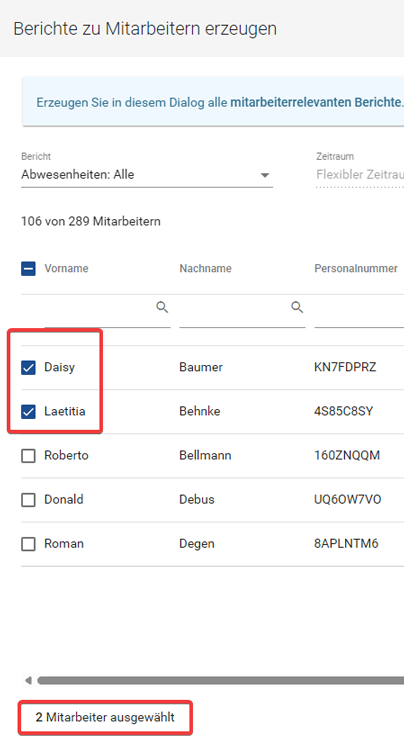Sort by the Personalnummer column header
Viewport: 404px width, 748px height.
[356, 269]
